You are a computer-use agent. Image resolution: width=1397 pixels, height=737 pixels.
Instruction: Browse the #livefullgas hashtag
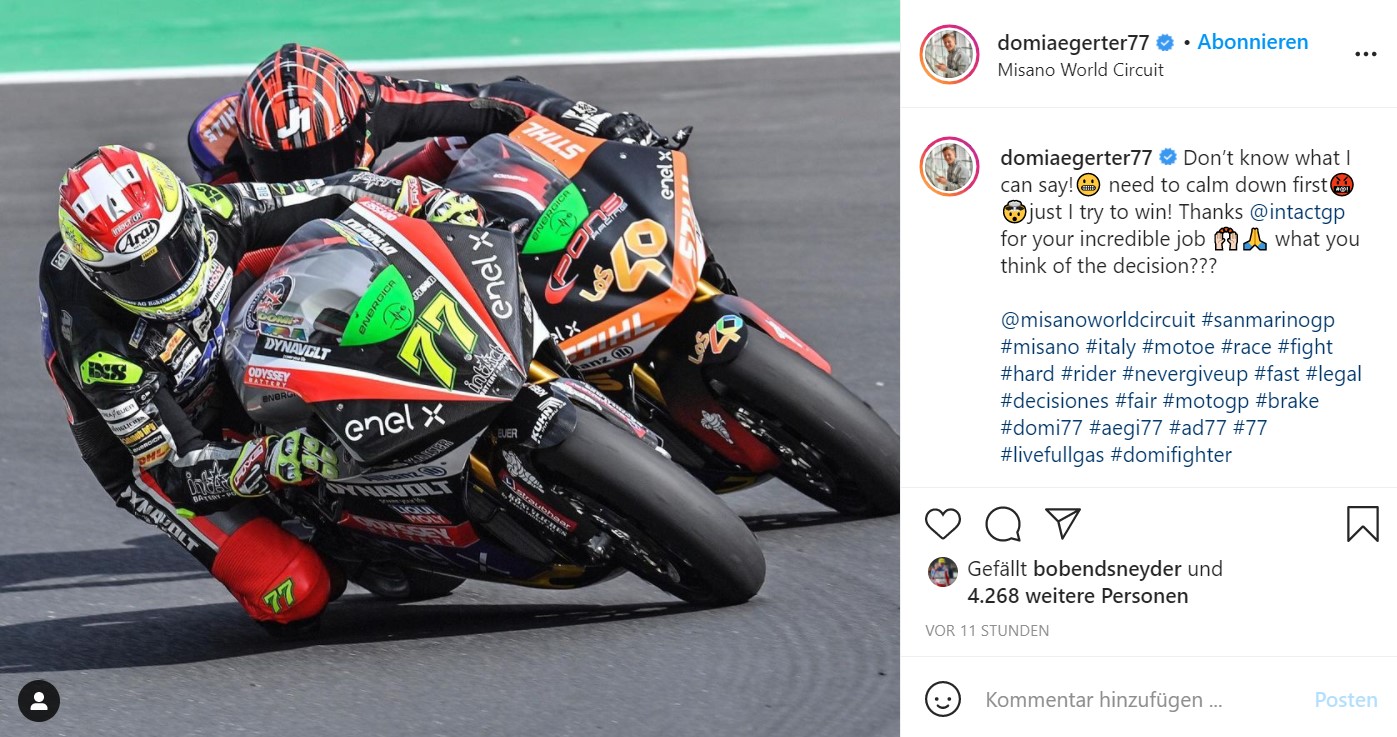click(x=1053, y=455)
